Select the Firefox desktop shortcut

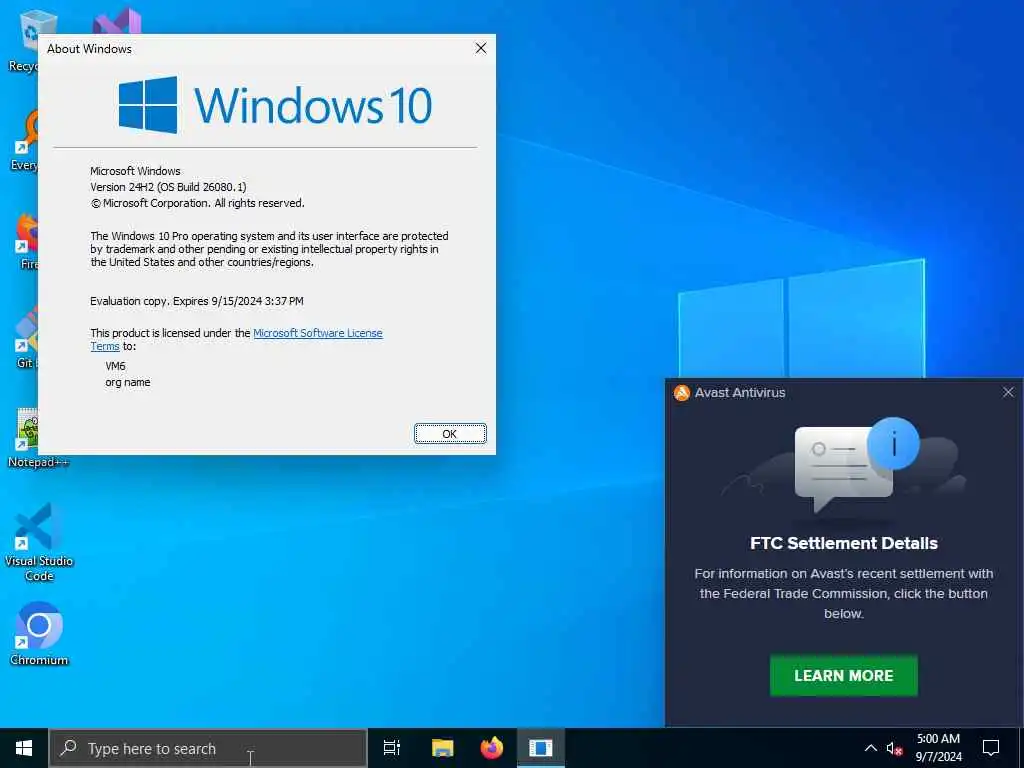click(x=27, y=242)
